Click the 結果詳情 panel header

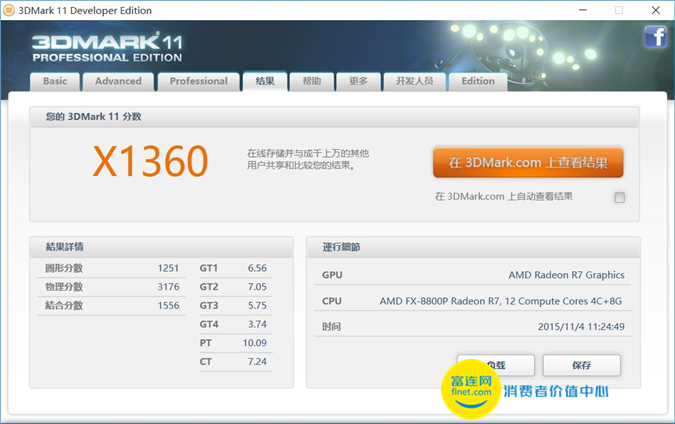click(161, 247)
